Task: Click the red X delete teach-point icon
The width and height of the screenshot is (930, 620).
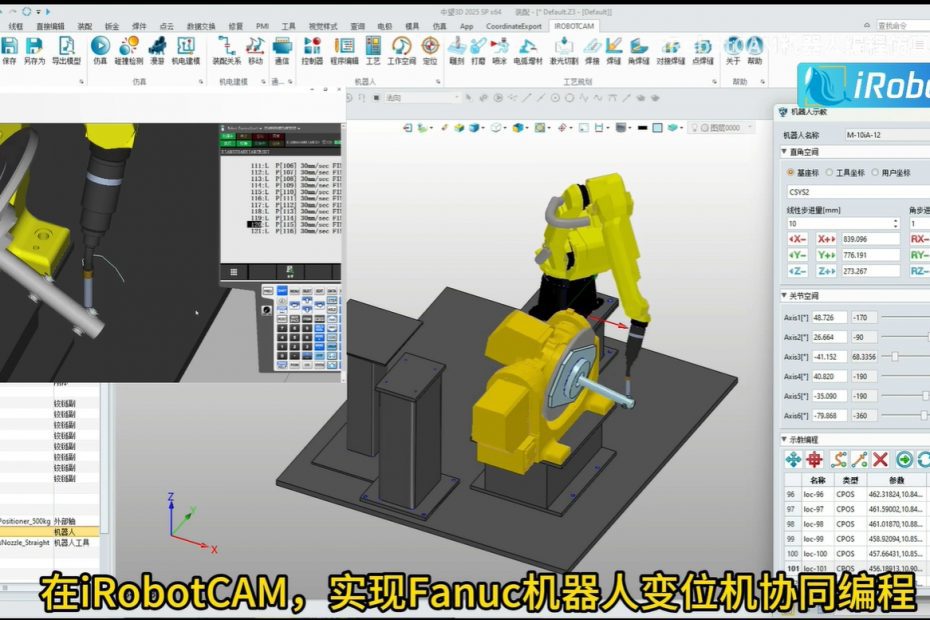Action: coord(881,459)
